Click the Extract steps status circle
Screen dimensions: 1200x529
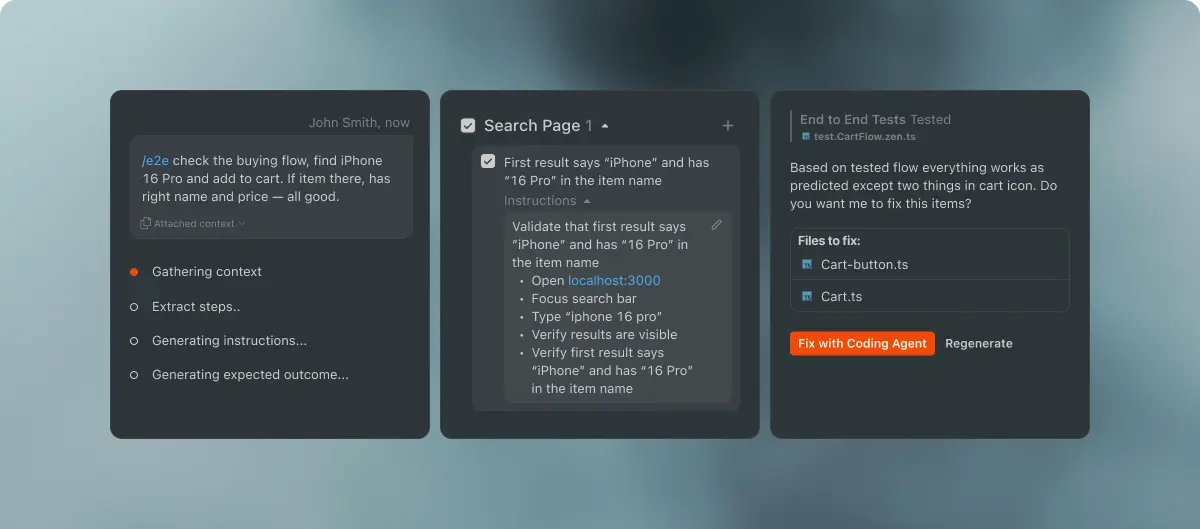tap(134, 307)
